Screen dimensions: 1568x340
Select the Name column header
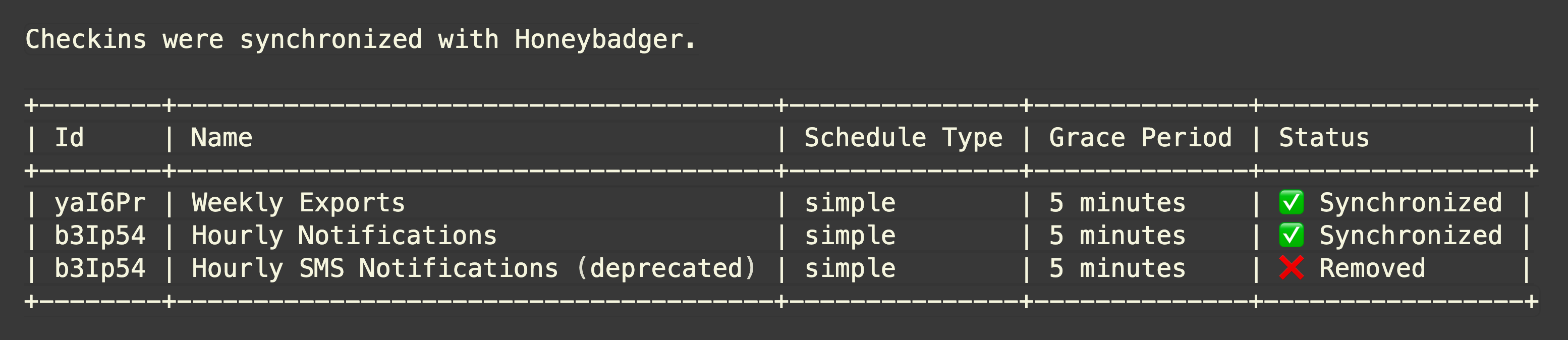click(x=221, y=137)
